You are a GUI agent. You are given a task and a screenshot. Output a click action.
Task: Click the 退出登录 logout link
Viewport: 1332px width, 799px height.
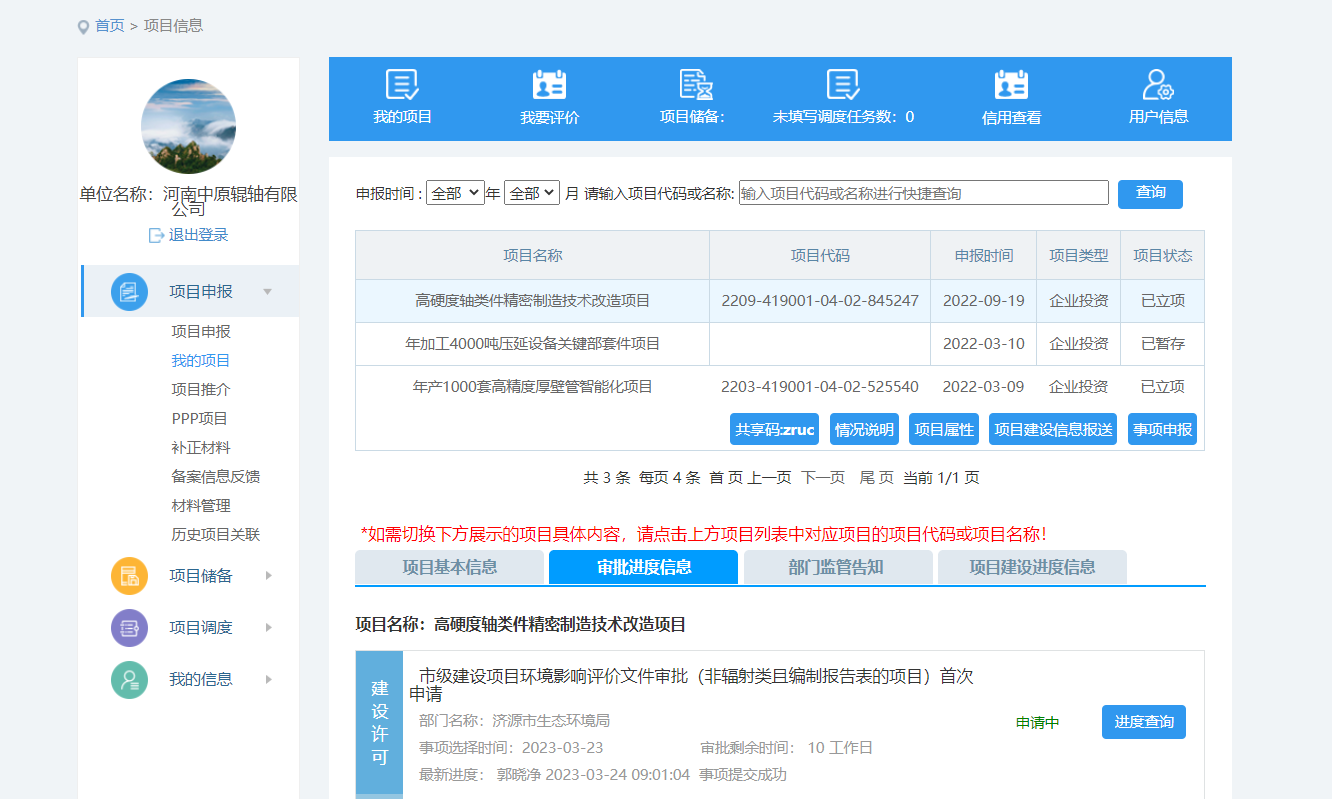188,235
